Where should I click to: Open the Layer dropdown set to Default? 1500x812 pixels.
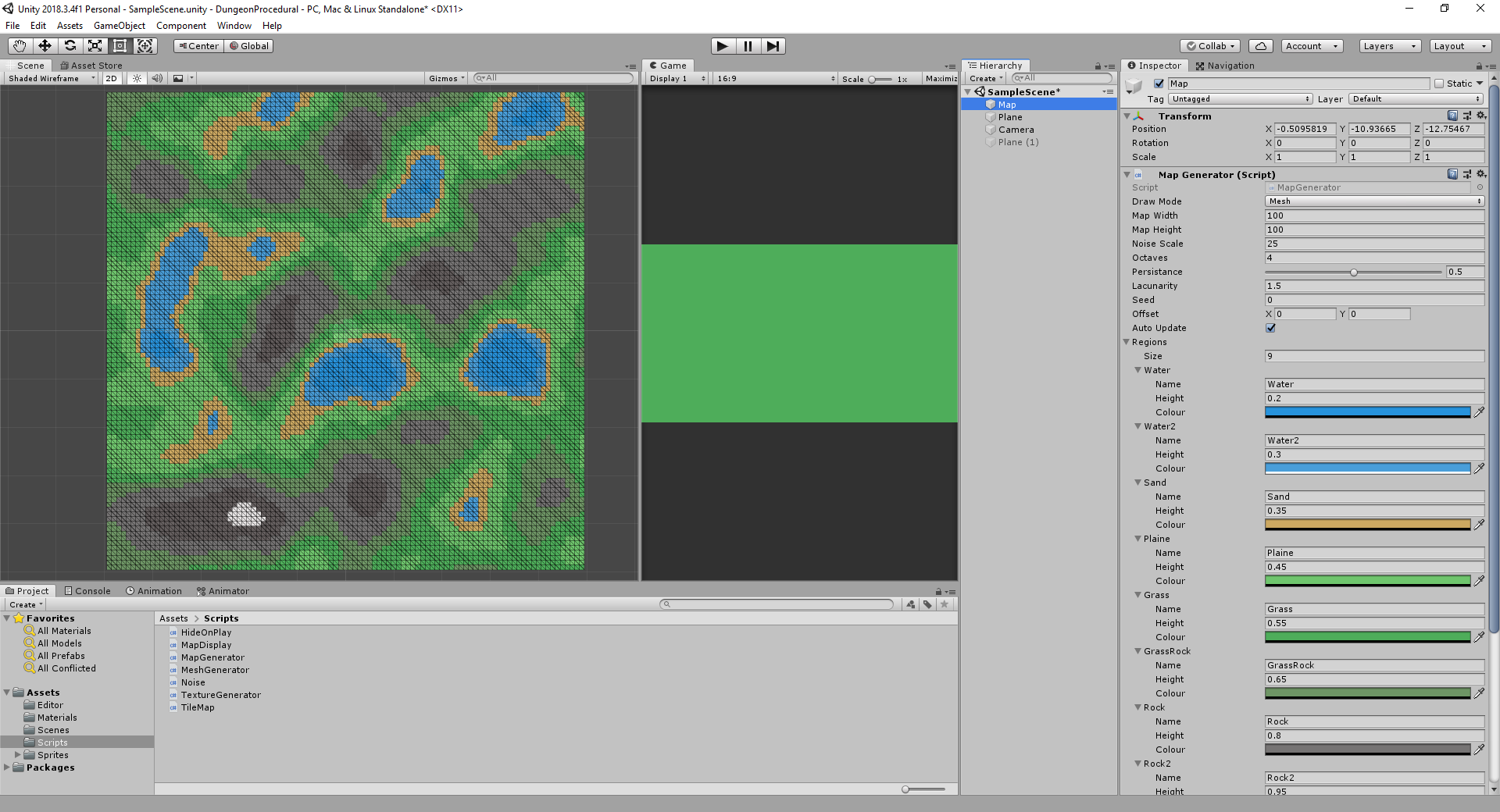click(1415, 98)
